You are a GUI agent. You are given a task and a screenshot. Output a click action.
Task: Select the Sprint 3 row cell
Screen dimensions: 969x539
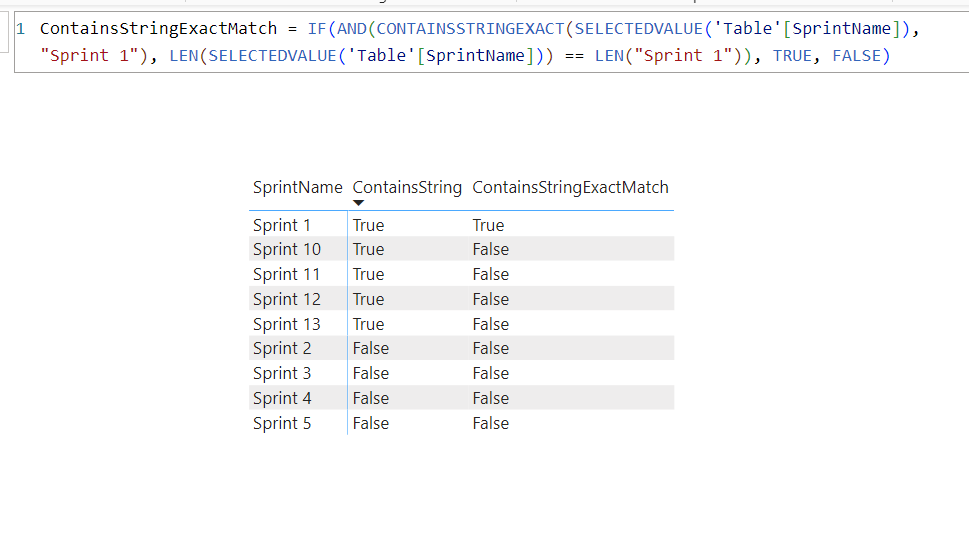[x=282, y=373]
